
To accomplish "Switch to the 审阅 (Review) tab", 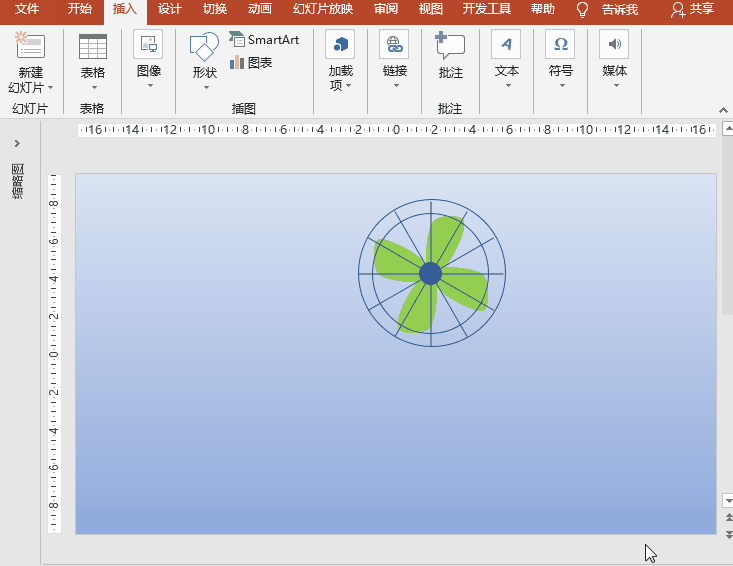I will [x=386, y=9].
